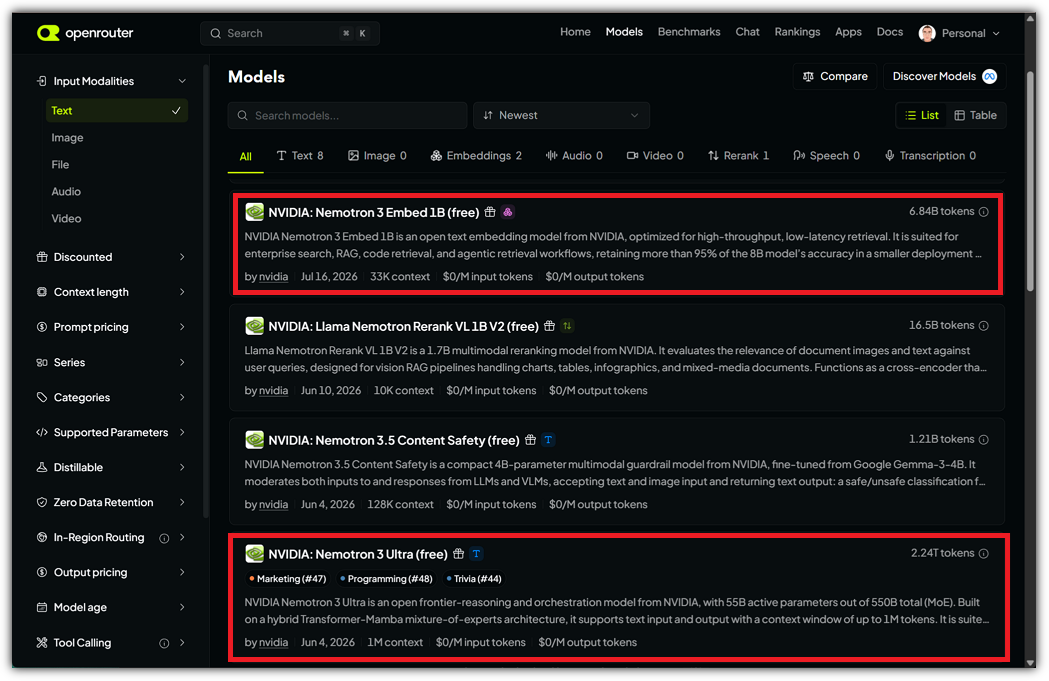Viewport: 1049px width, 681px height.
Task: Click blue text badge on Nemotron 3 Ultra
Action: click(476, 554)
